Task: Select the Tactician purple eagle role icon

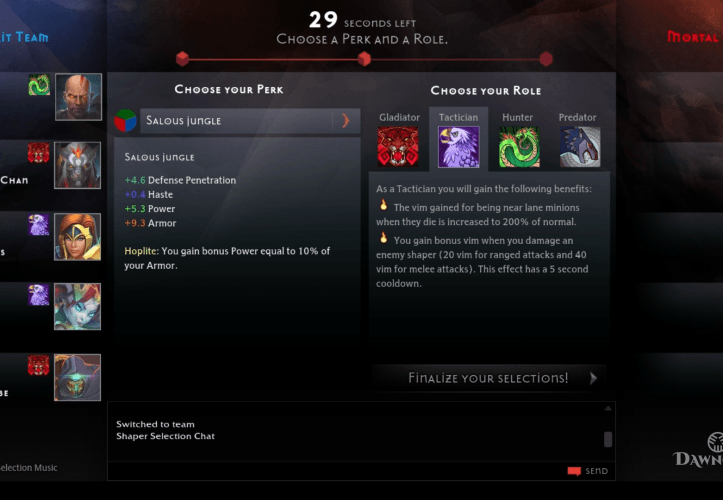Action: click(x=458, y=147)
